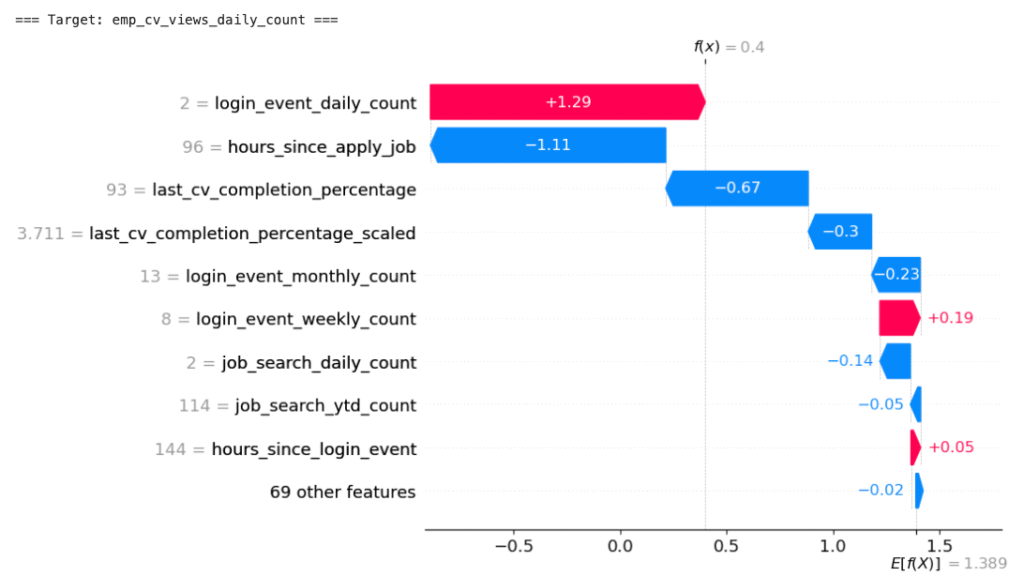Click the blue -1.11 hours_since_apply_job bar

pos(548,145)
